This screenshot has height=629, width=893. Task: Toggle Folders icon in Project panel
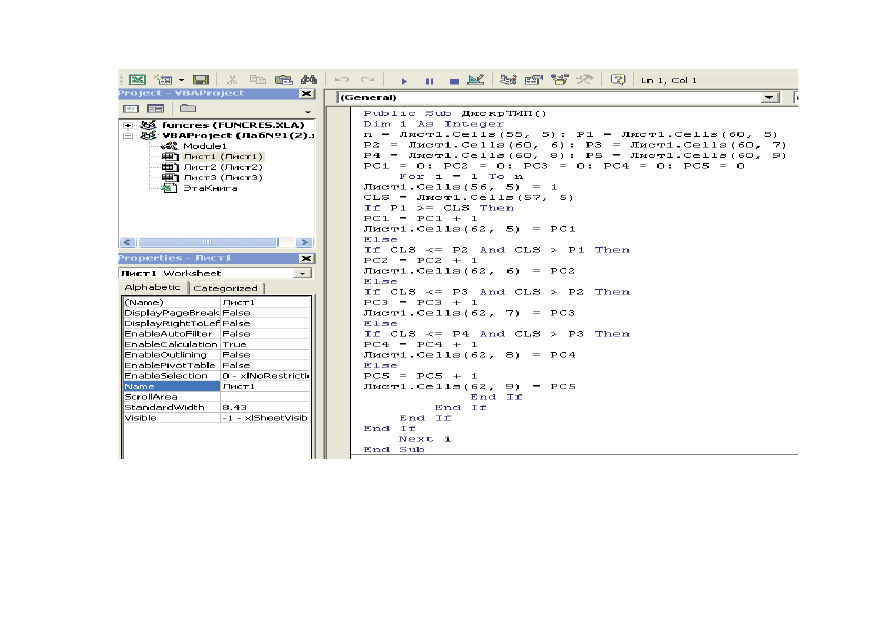point(188,108)
